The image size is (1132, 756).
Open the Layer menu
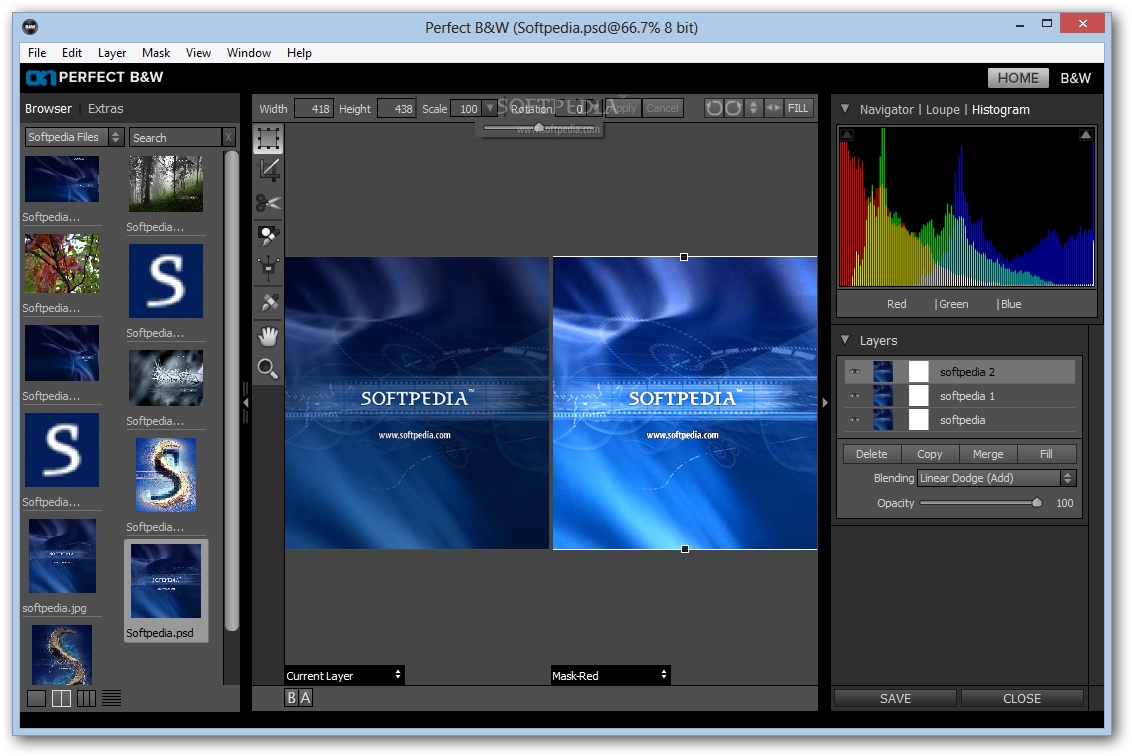pos(112,53)
